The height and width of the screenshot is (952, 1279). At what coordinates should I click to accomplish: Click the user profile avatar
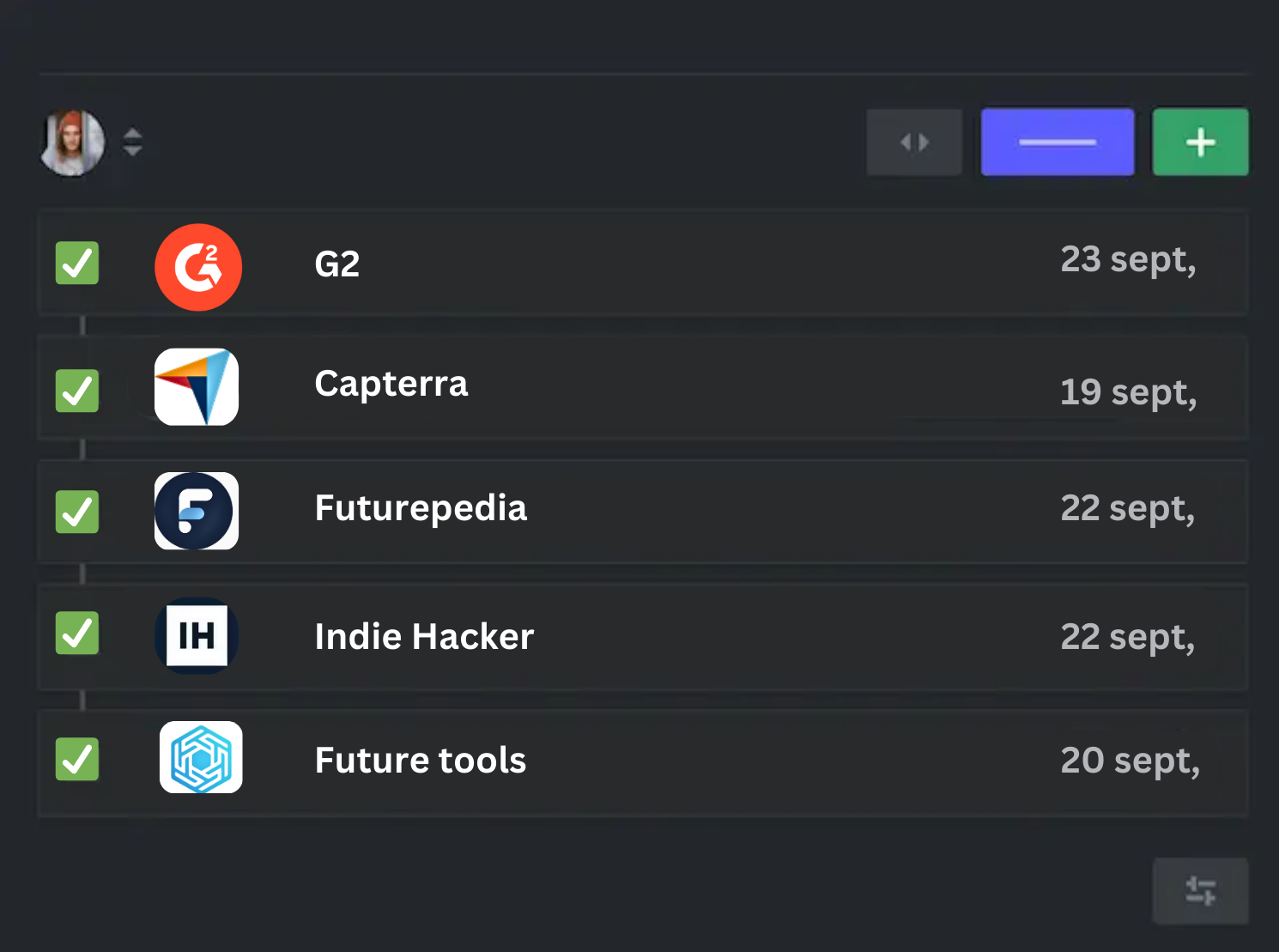[x=73, y=142]
